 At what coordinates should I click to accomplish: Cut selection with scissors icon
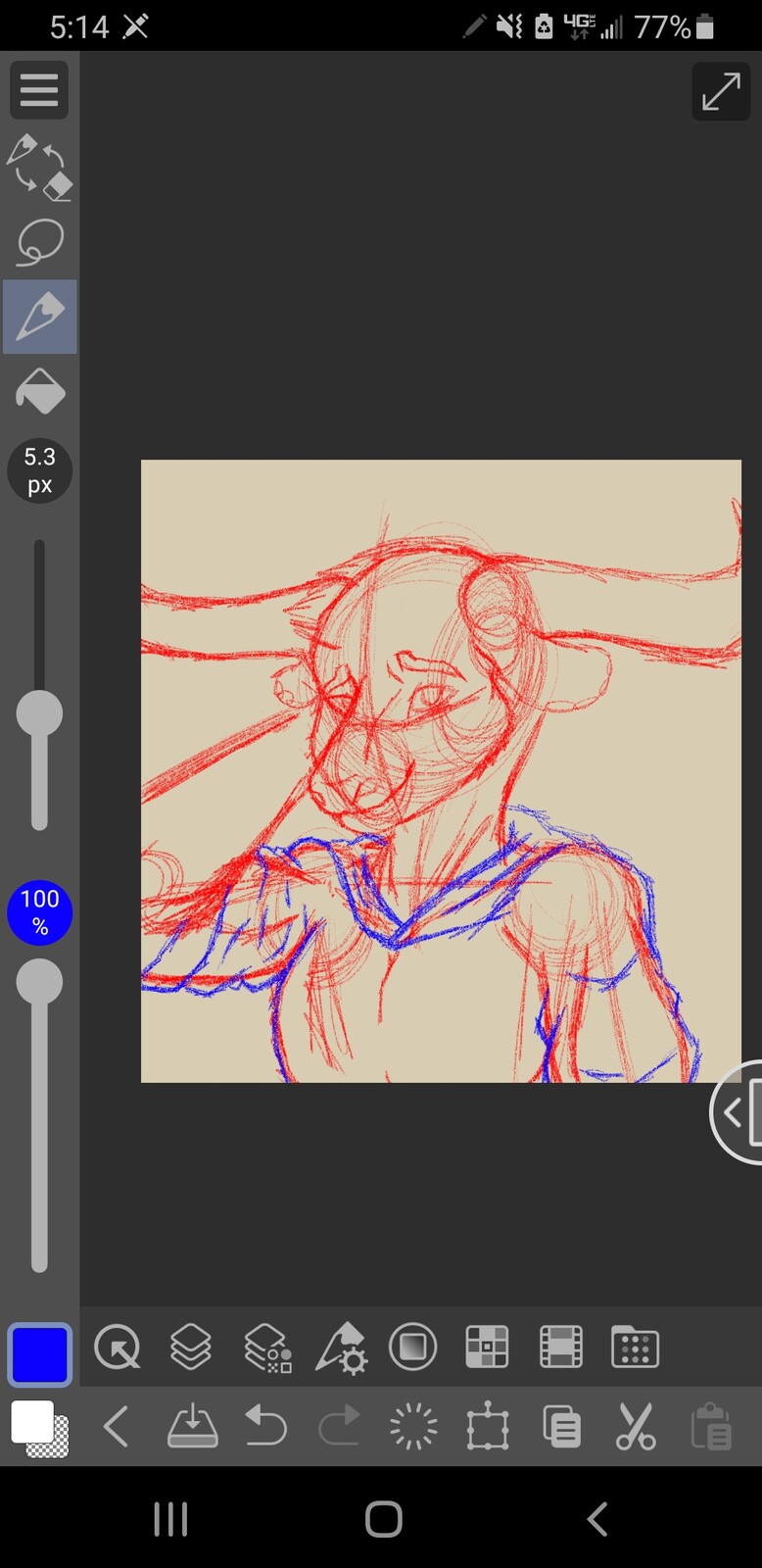click(x=636, y=1427)
